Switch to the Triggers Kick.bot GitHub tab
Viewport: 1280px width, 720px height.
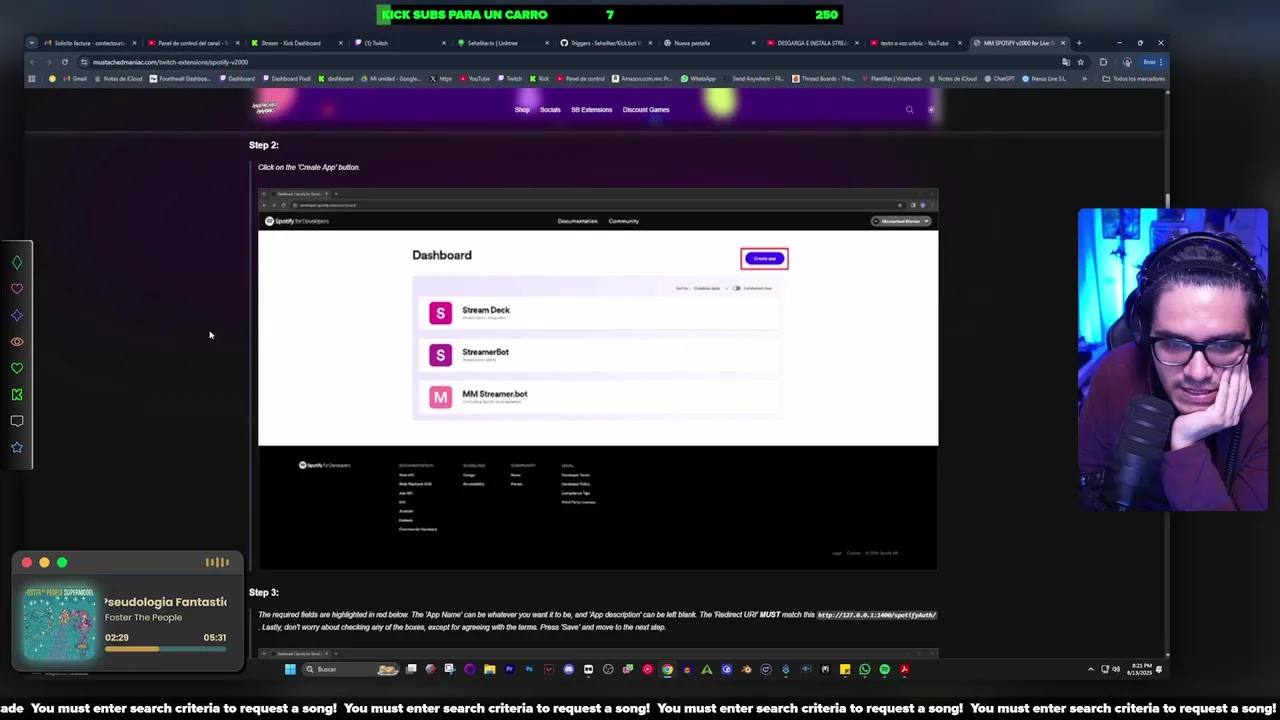pos(607,43)
